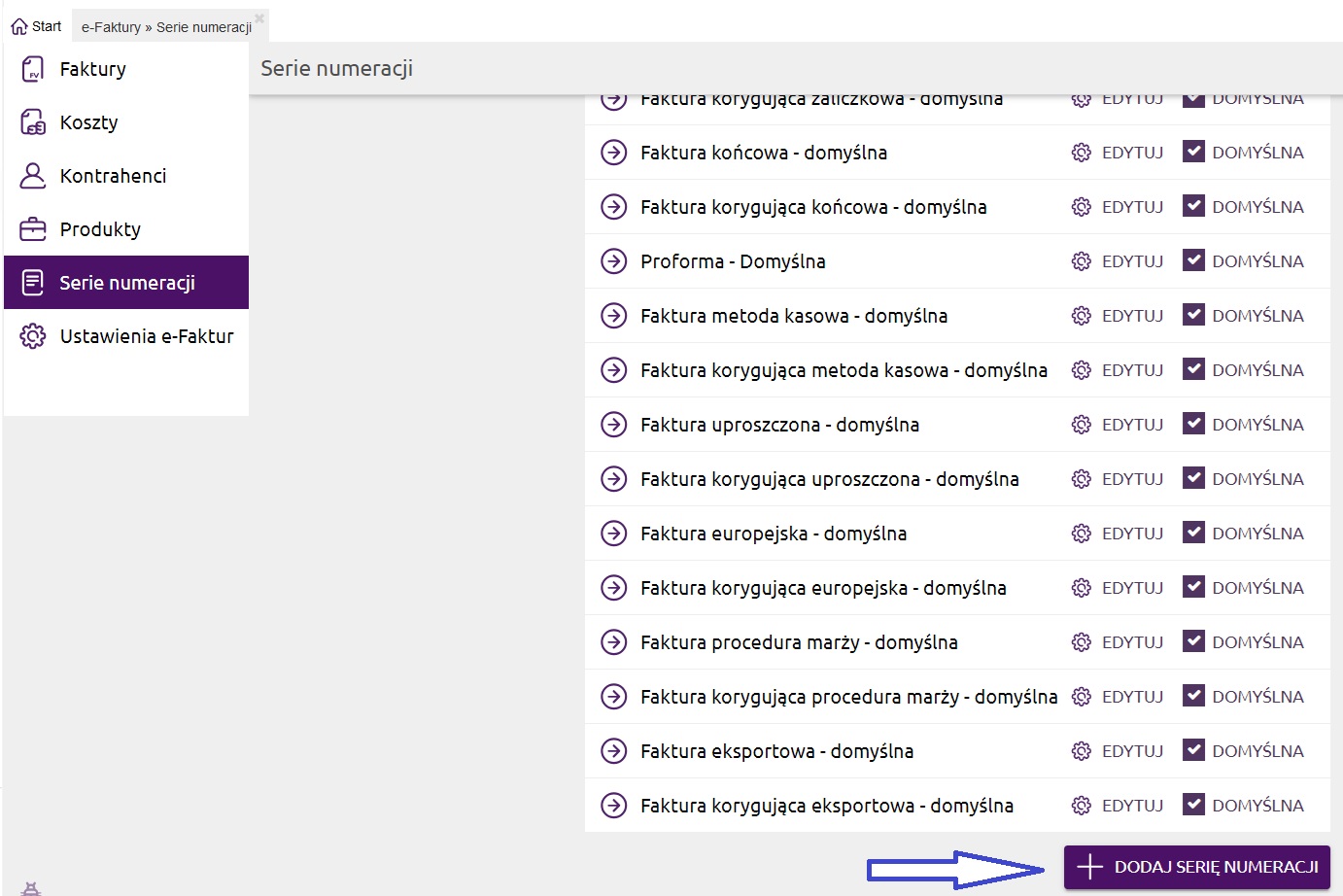Open the Koszty sidebar icon

[33, 122]
